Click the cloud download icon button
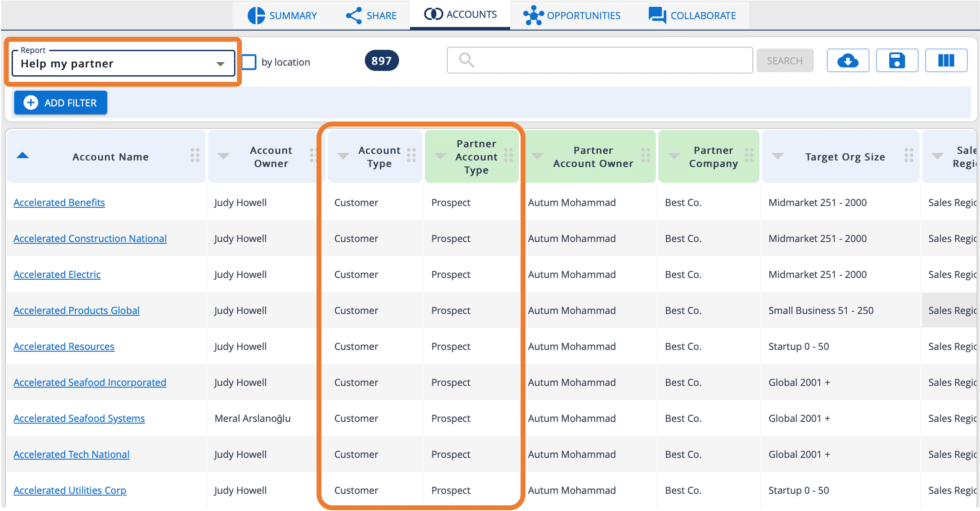 [x=847, y=61]
